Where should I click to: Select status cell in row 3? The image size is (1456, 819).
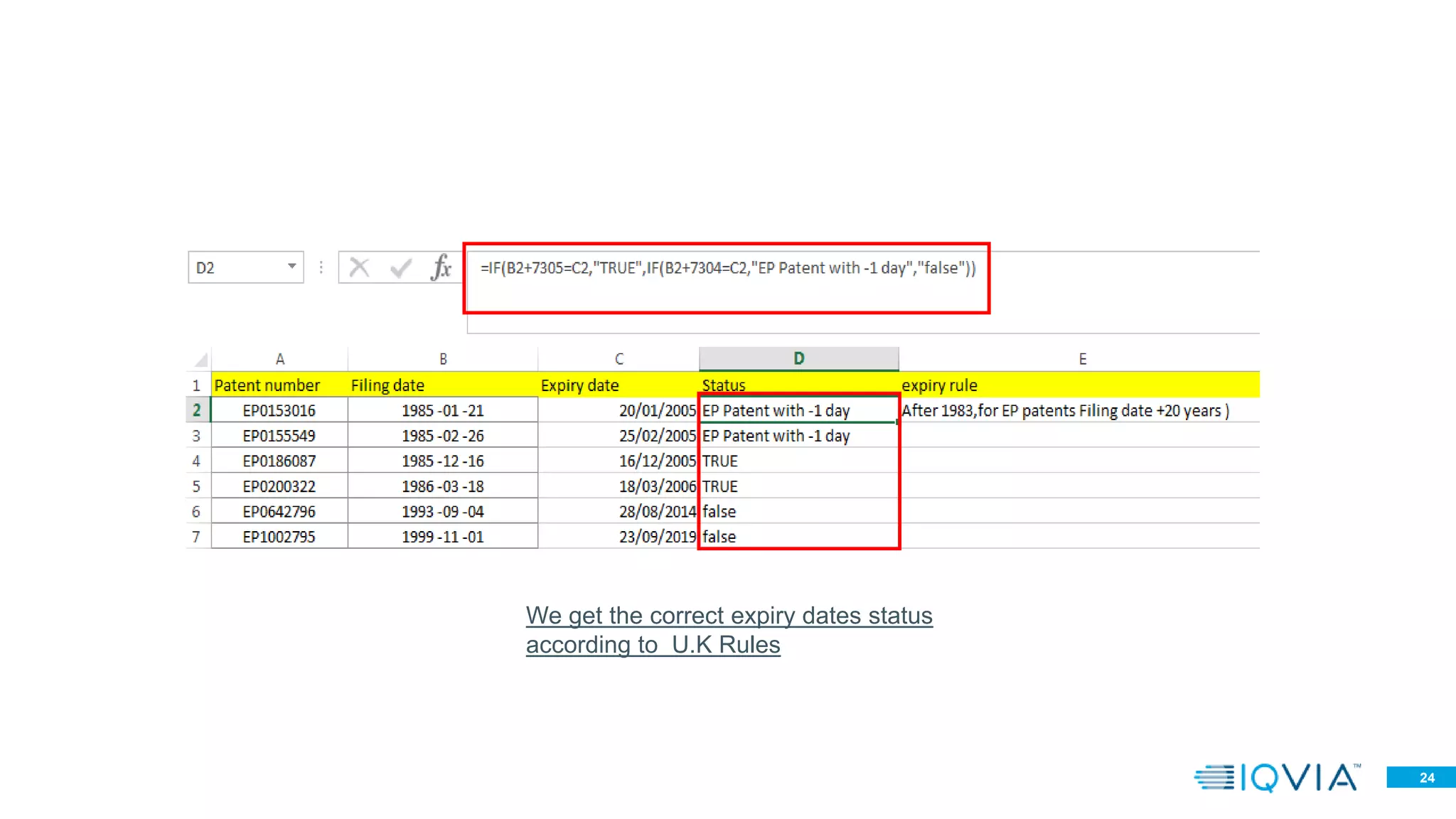coord(799,436)
